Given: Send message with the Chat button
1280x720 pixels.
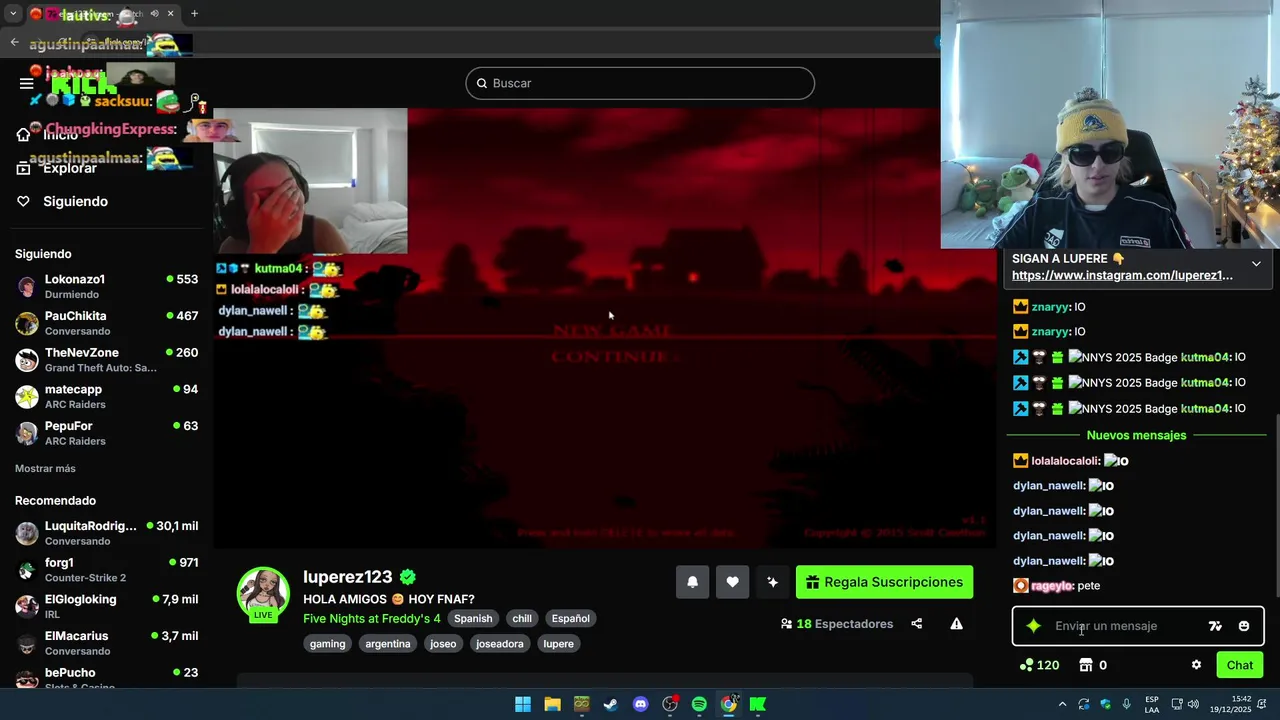Looking at the screenshot, I should coord(1240,665).
